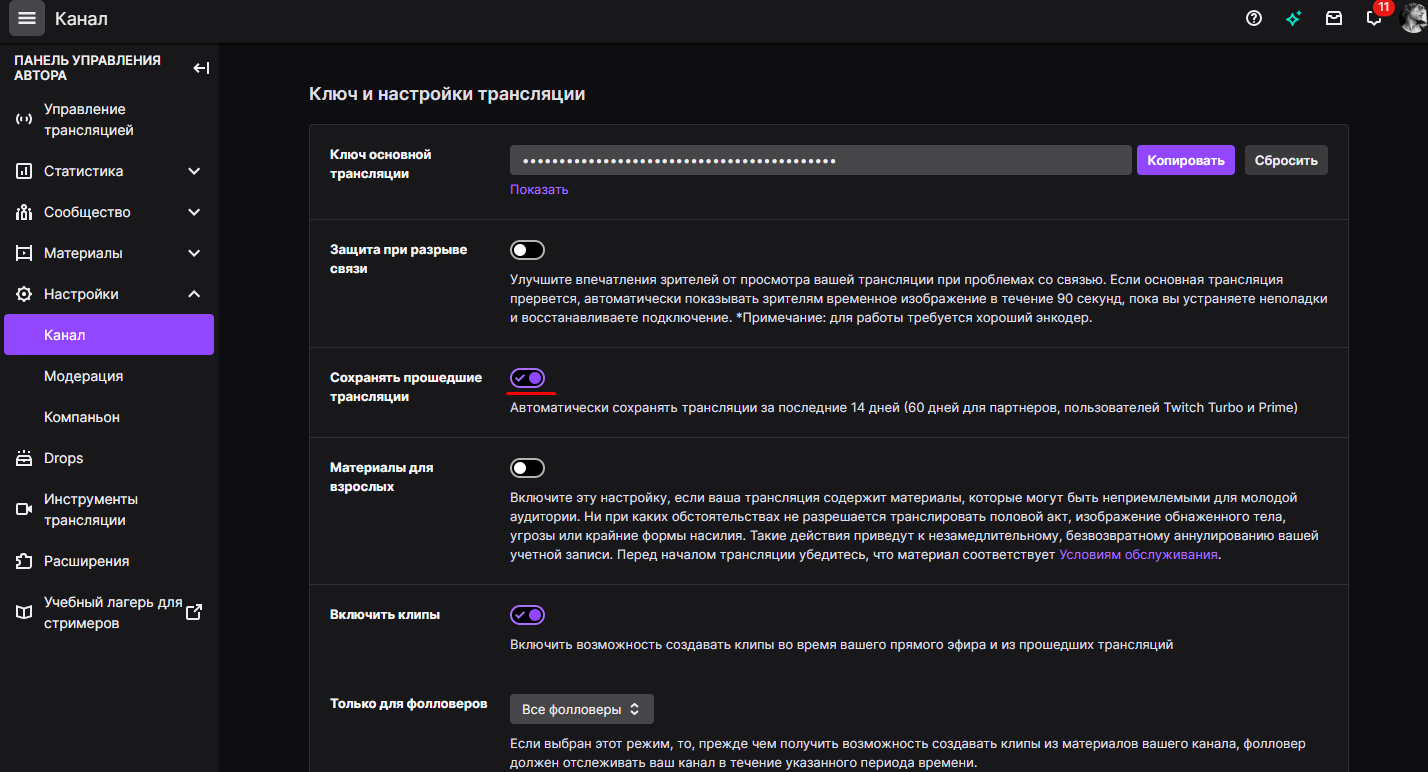Open notifications with the 11 badge
This screenshot has width=1428, height=772.
pos(1375,18)
